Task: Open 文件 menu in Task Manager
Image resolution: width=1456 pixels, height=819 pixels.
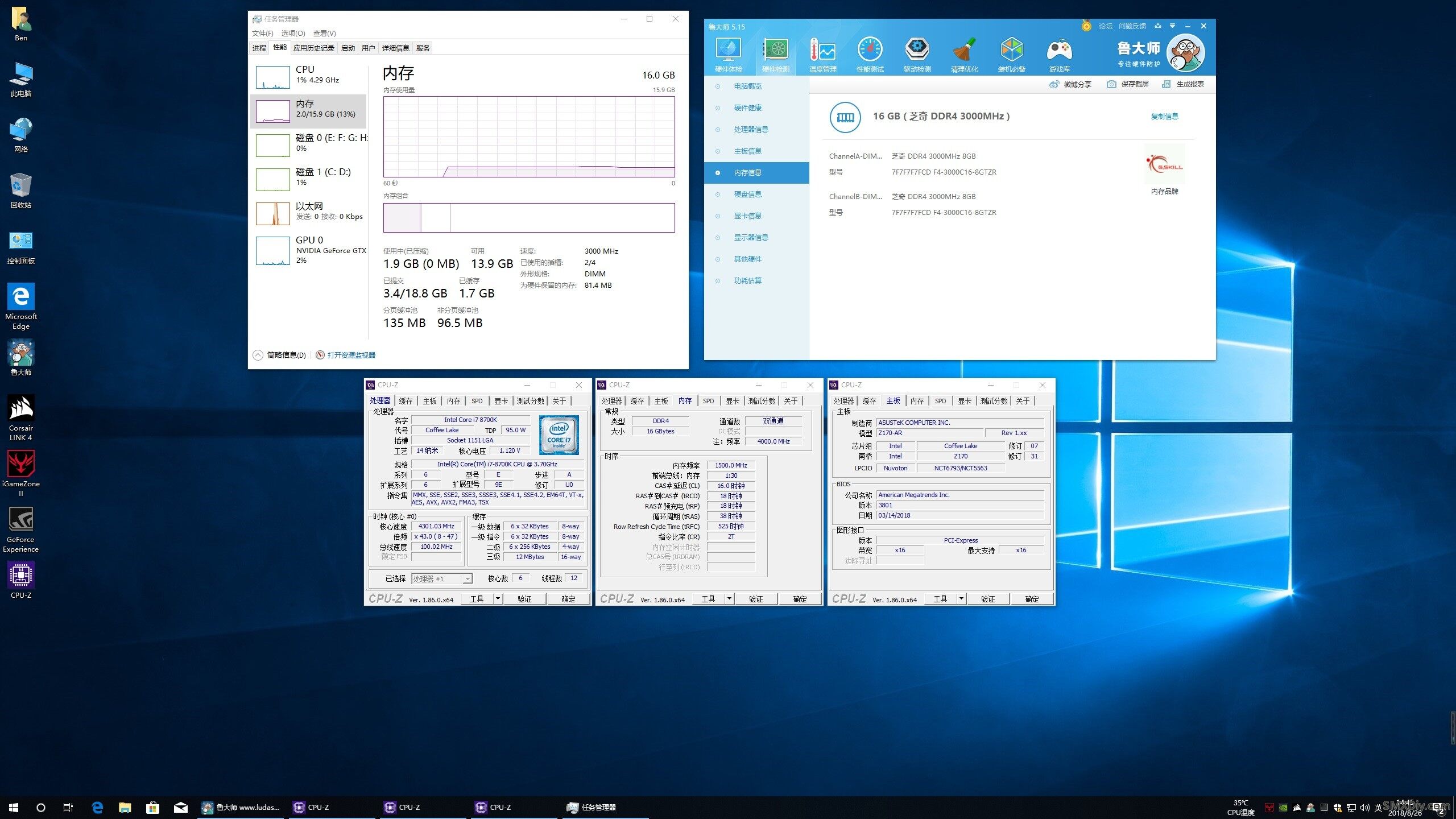Action: point(262,33)
